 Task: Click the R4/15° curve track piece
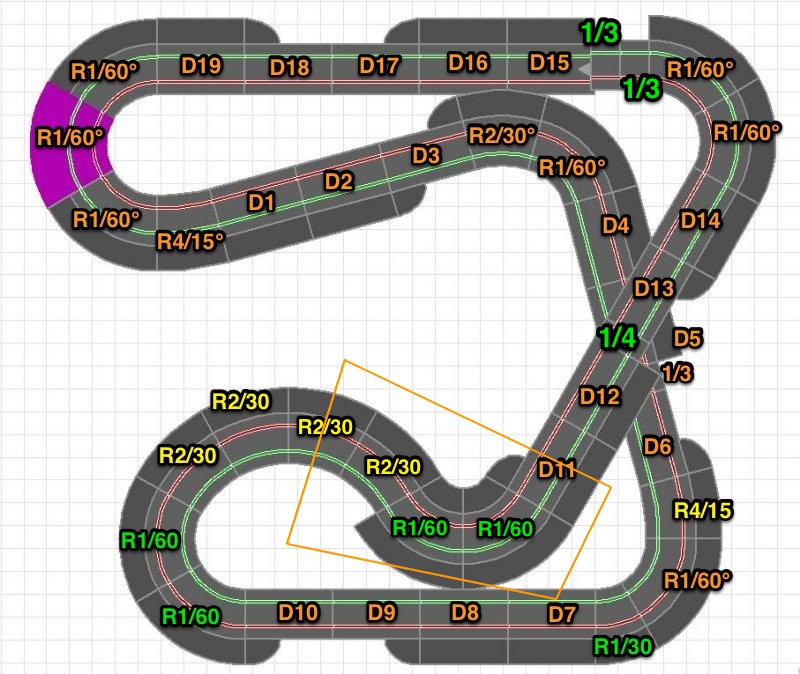point(189,240)
